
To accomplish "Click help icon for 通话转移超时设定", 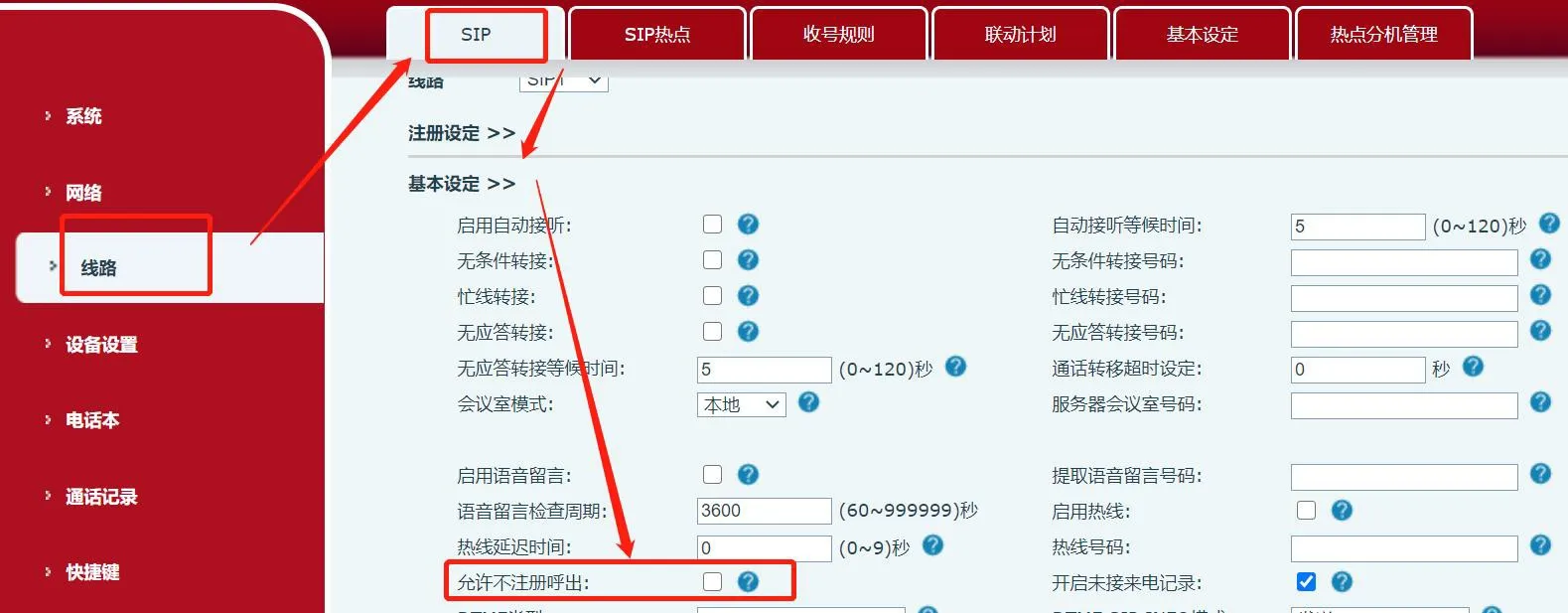I will pyautogui.click(x=1473, y=367).
